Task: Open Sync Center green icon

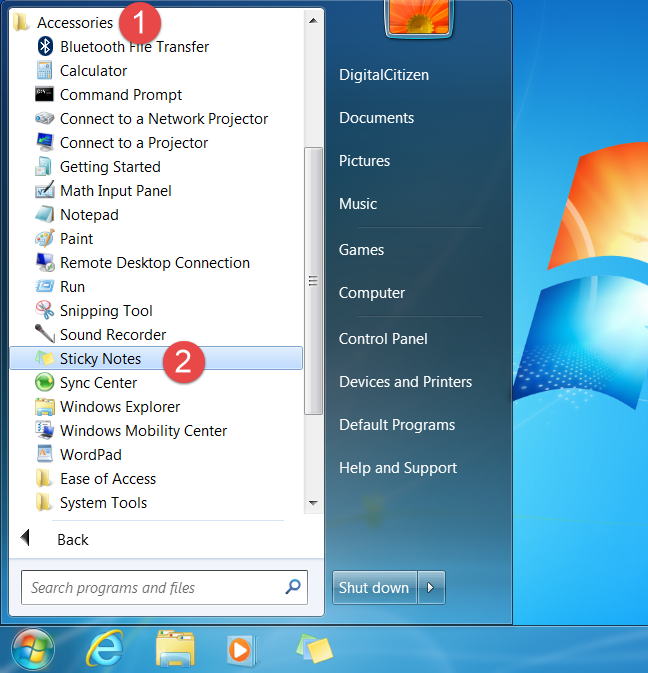Action: point(45,382)
